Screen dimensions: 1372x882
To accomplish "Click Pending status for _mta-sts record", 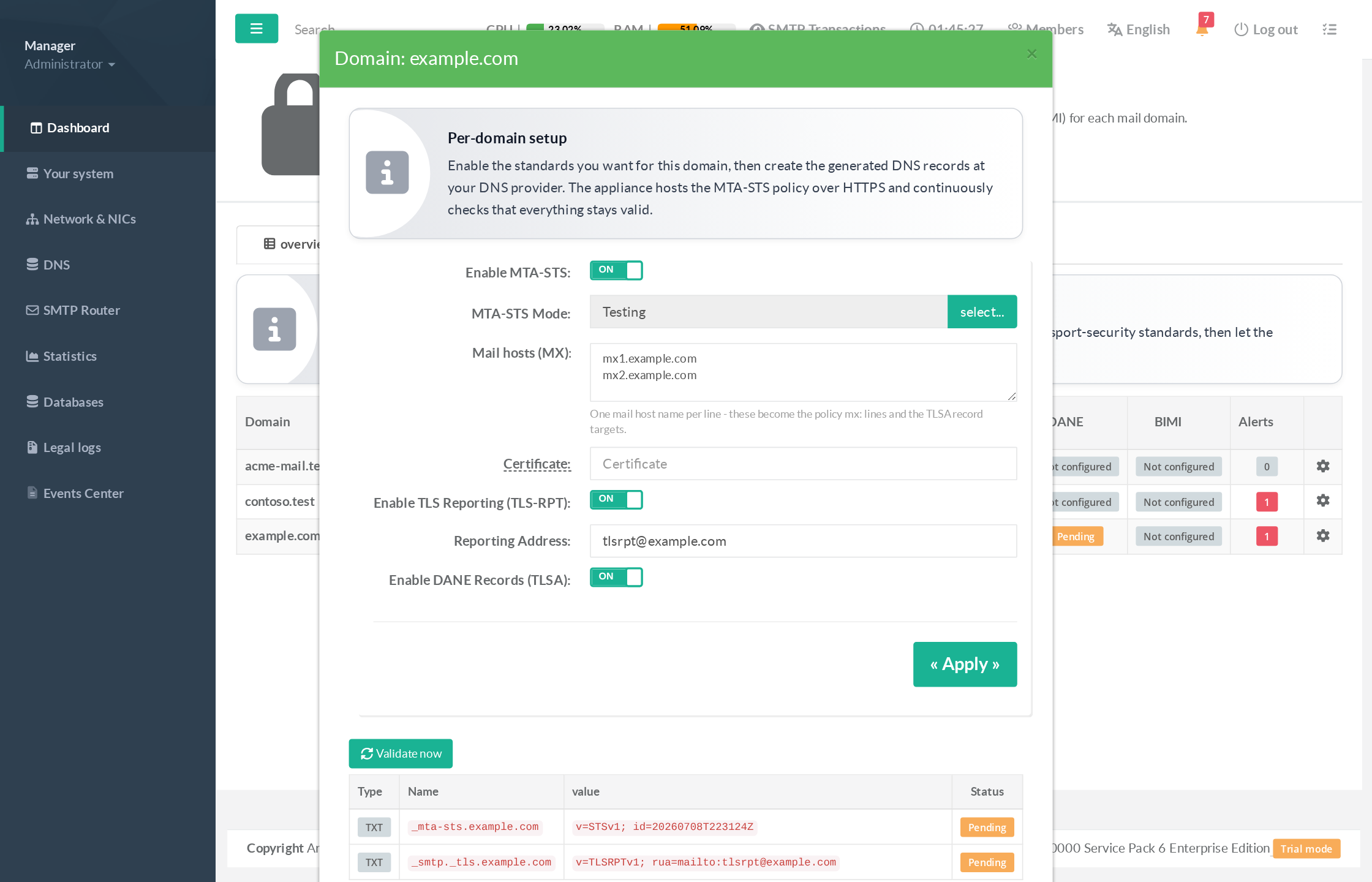I will point(987,827).
